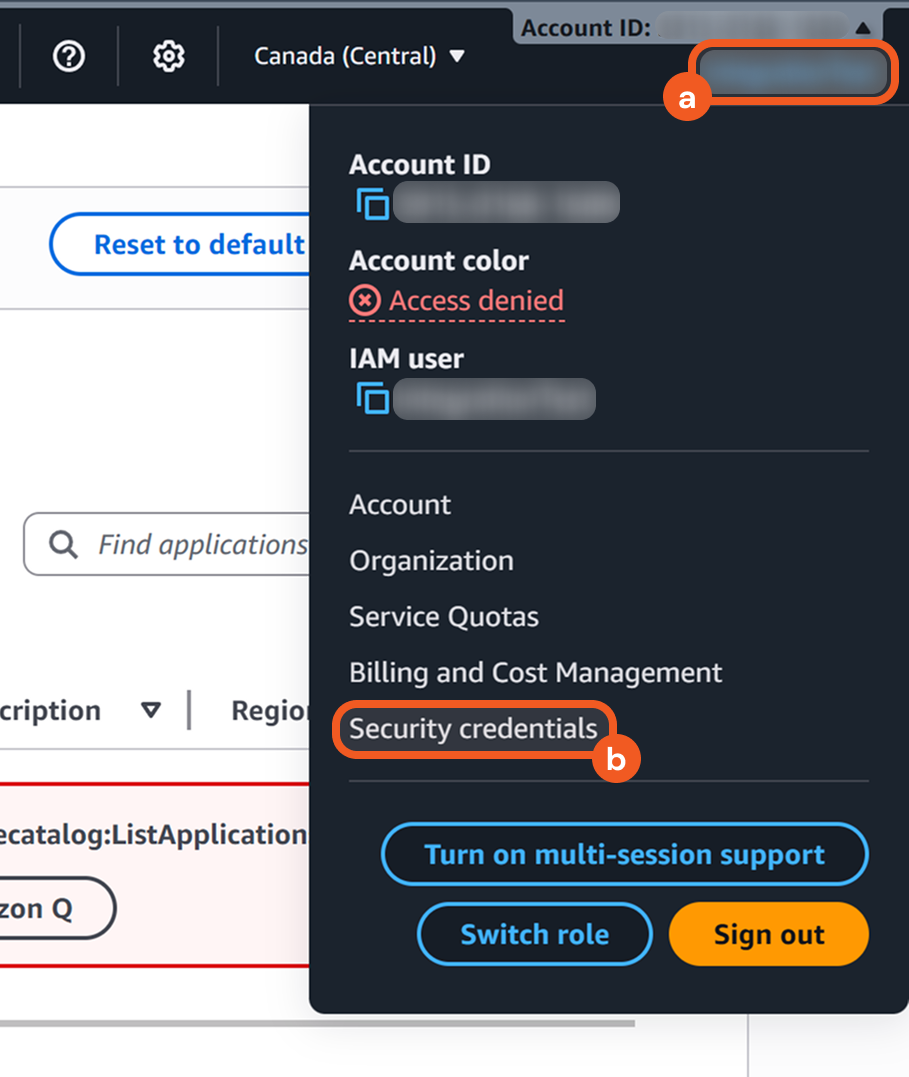Open Security credentials
909x1077 pixels.
click(473, 729)
